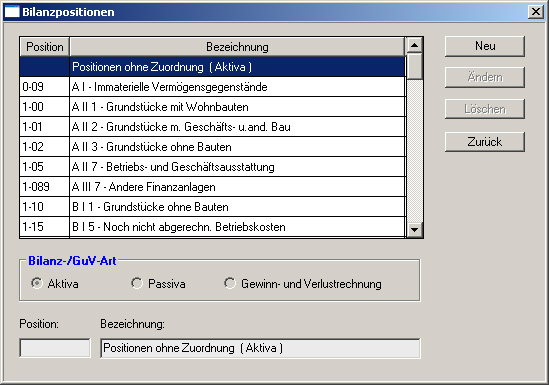The width and height of the screenshot is (549, 385).
Task: Select row 0-09 Immaterielle Vermögensgegenstände
Action: [212, 87]
